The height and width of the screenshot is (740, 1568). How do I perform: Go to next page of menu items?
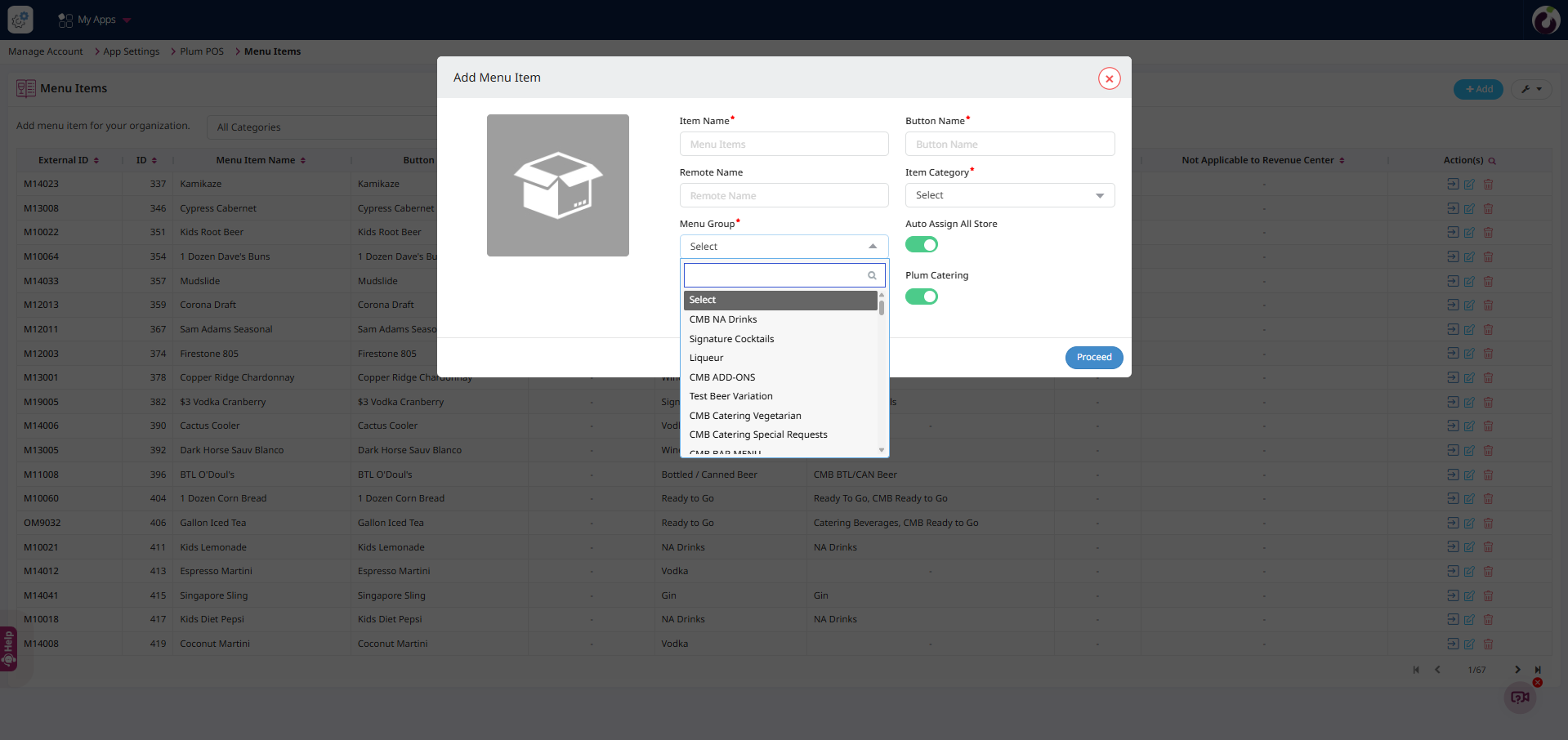(x=1517, y=670)
